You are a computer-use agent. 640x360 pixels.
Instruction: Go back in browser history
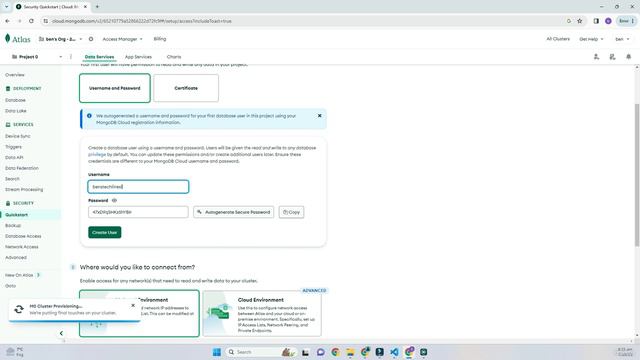(x=7, y=21)
